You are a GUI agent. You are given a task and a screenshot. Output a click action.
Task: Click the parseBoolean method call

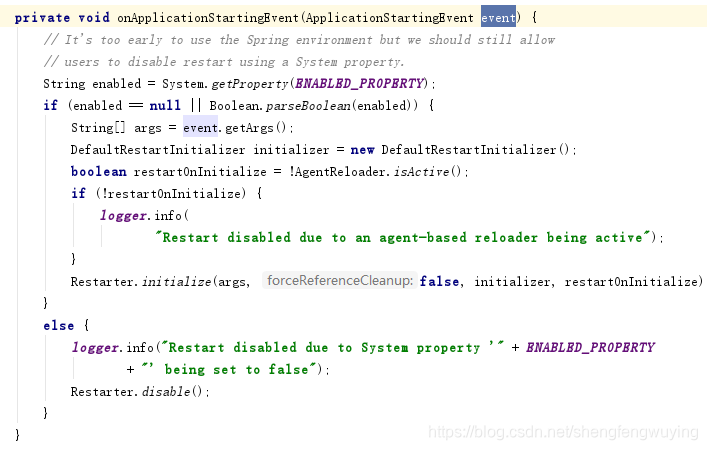coord(308,106)
